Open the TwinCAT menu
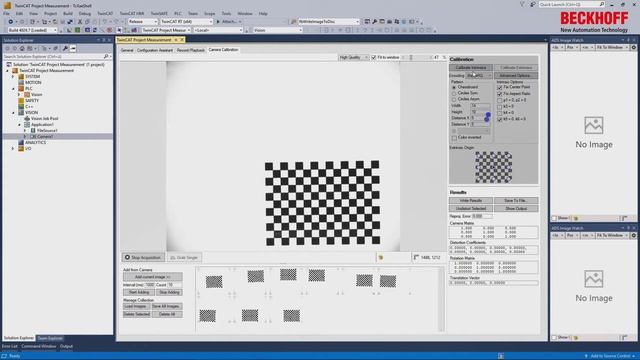 105,13
